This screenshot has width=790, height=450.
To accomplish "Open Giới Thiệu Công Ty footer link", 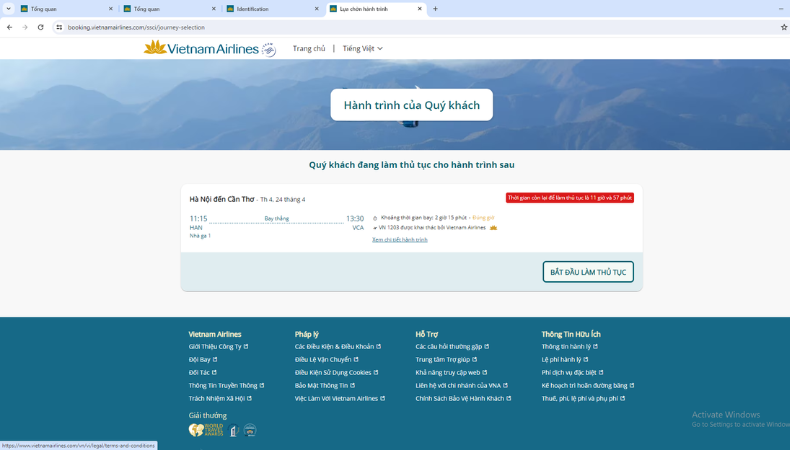I will (x=215, y=346).
